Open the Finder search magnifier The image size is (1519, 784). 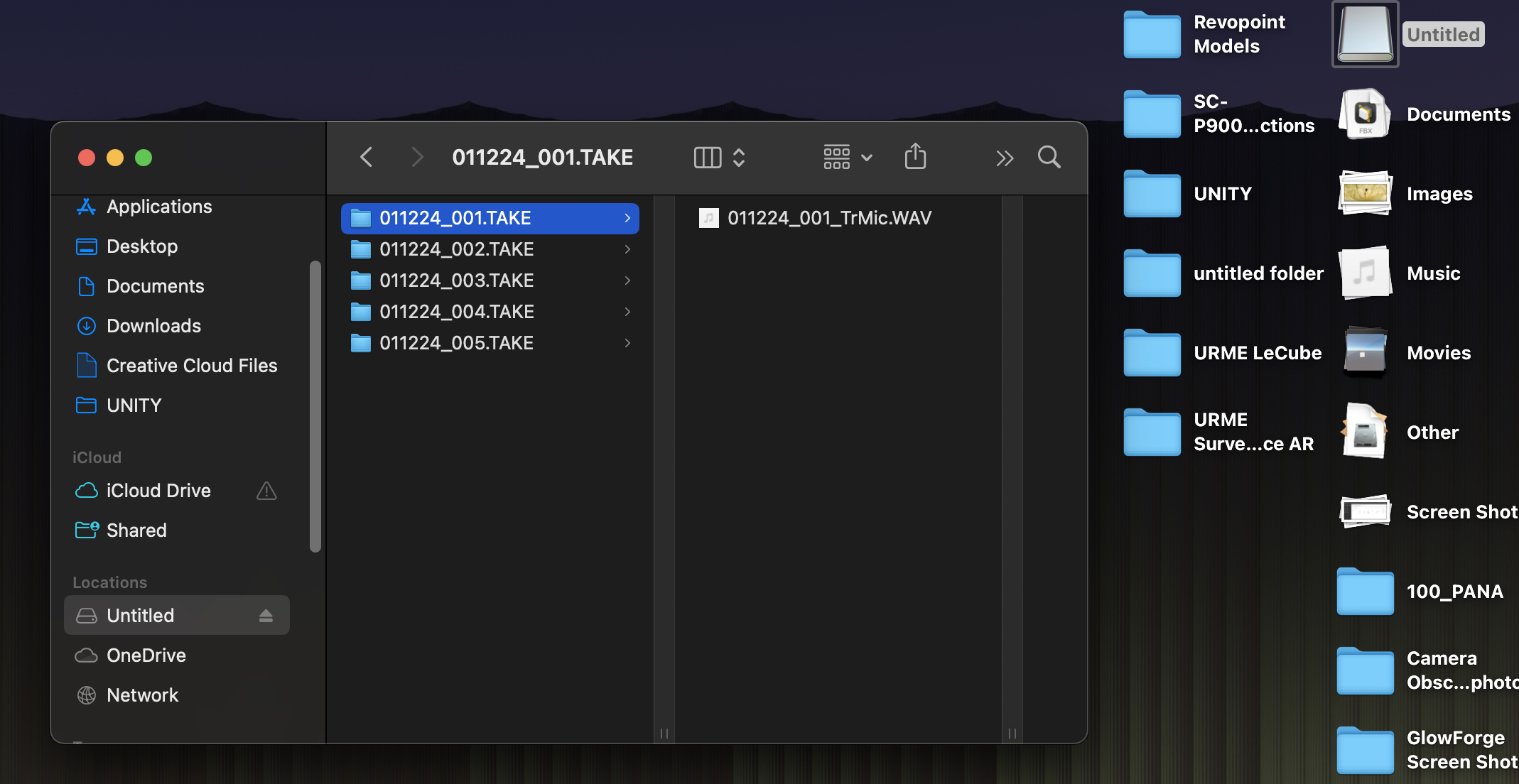tap(1049, 157)
